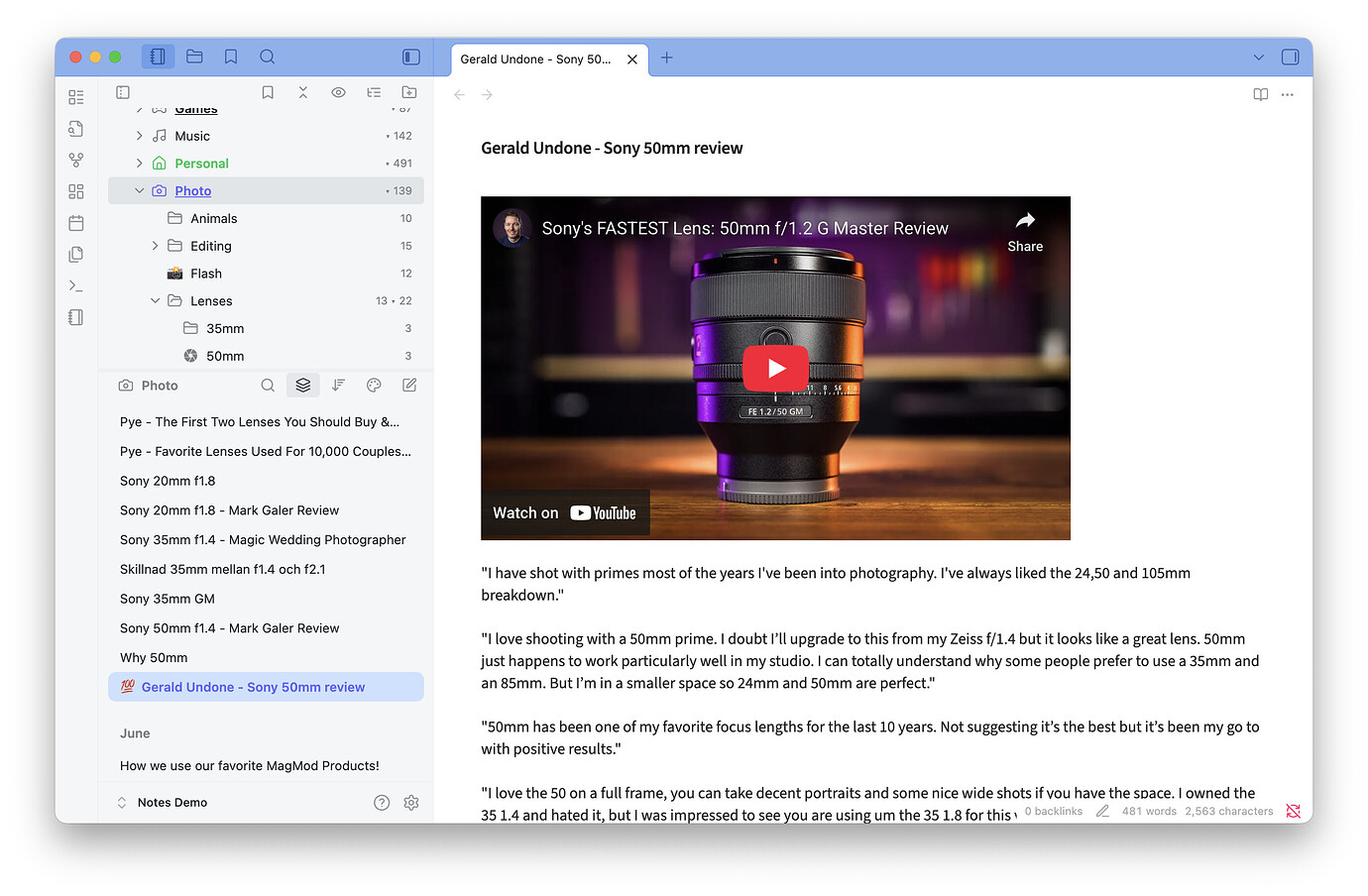Collapse the Lenses folder
Image resolution: width=1368 pixels, height=896 pixels.
click(155, 300)
